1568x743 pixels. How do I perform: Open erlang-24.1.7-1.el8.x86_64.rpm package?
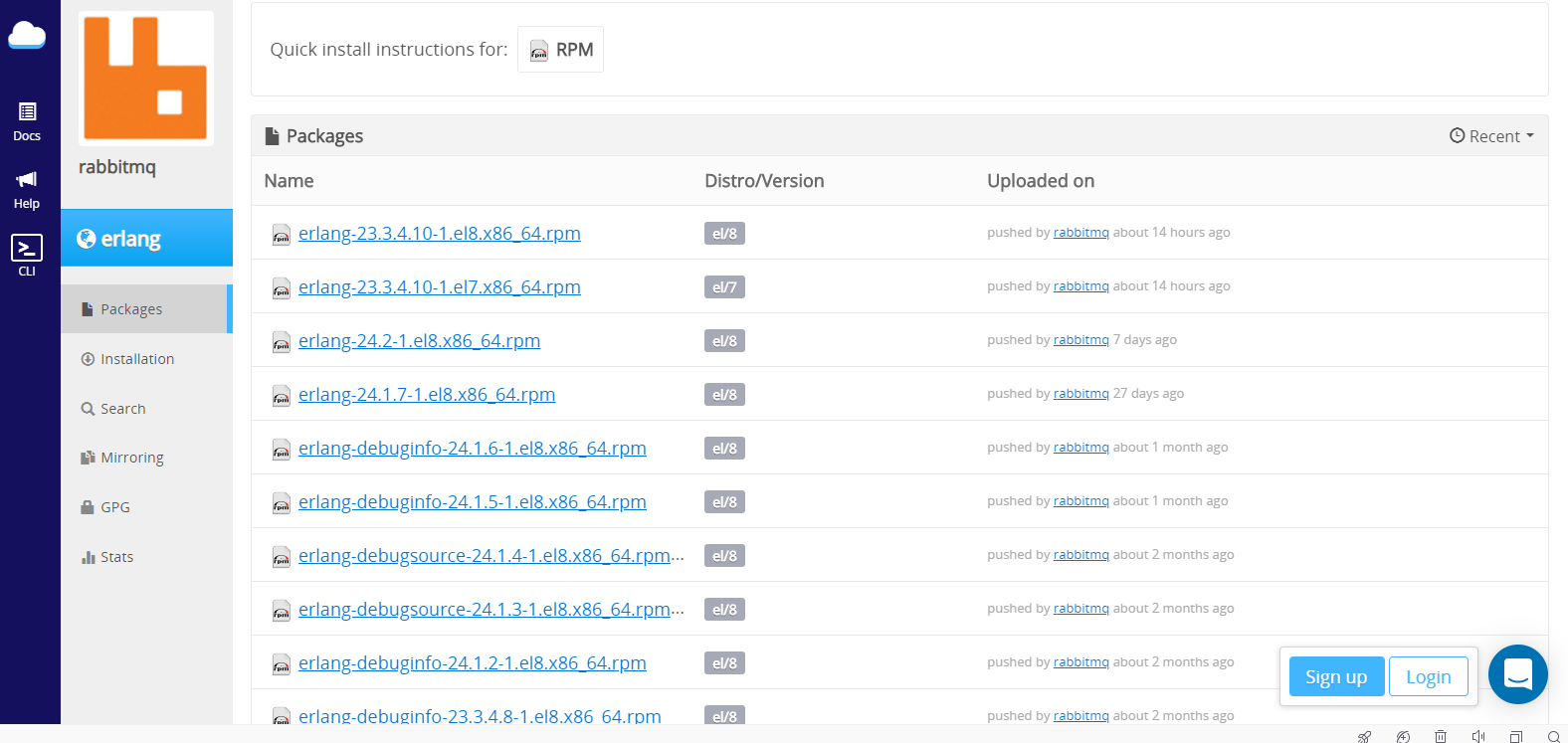pos(427,394)
